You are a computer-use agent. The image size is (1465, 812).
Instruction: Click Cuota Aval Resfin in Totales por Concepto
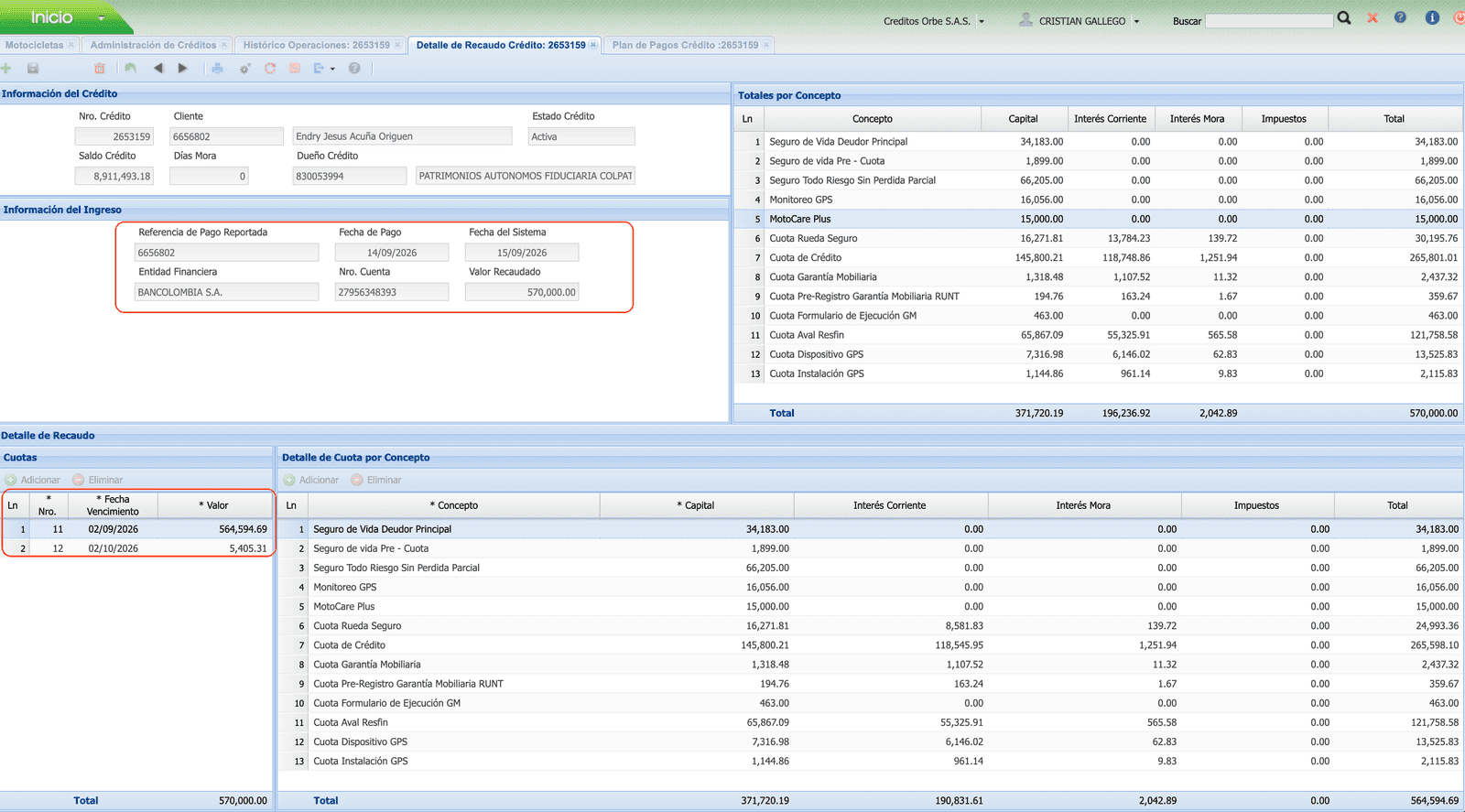tap(807, 335)
